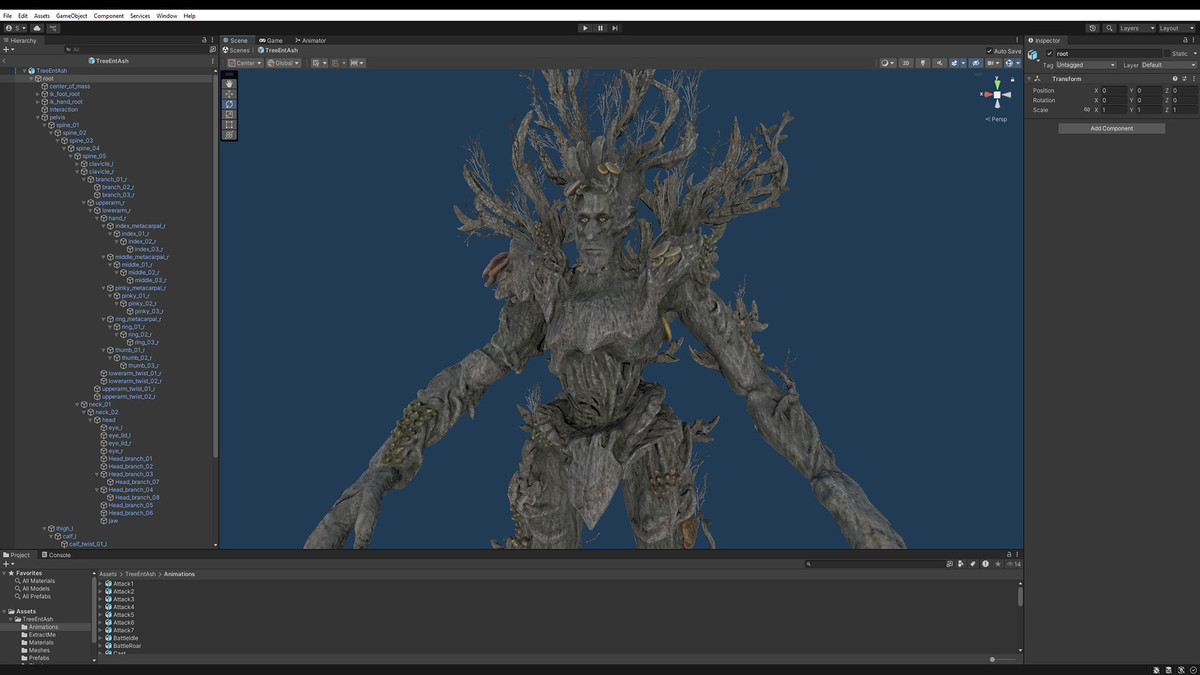1200x675 pixels.
Task: Open the GameObject menu
Action: (x=71, y=16)
